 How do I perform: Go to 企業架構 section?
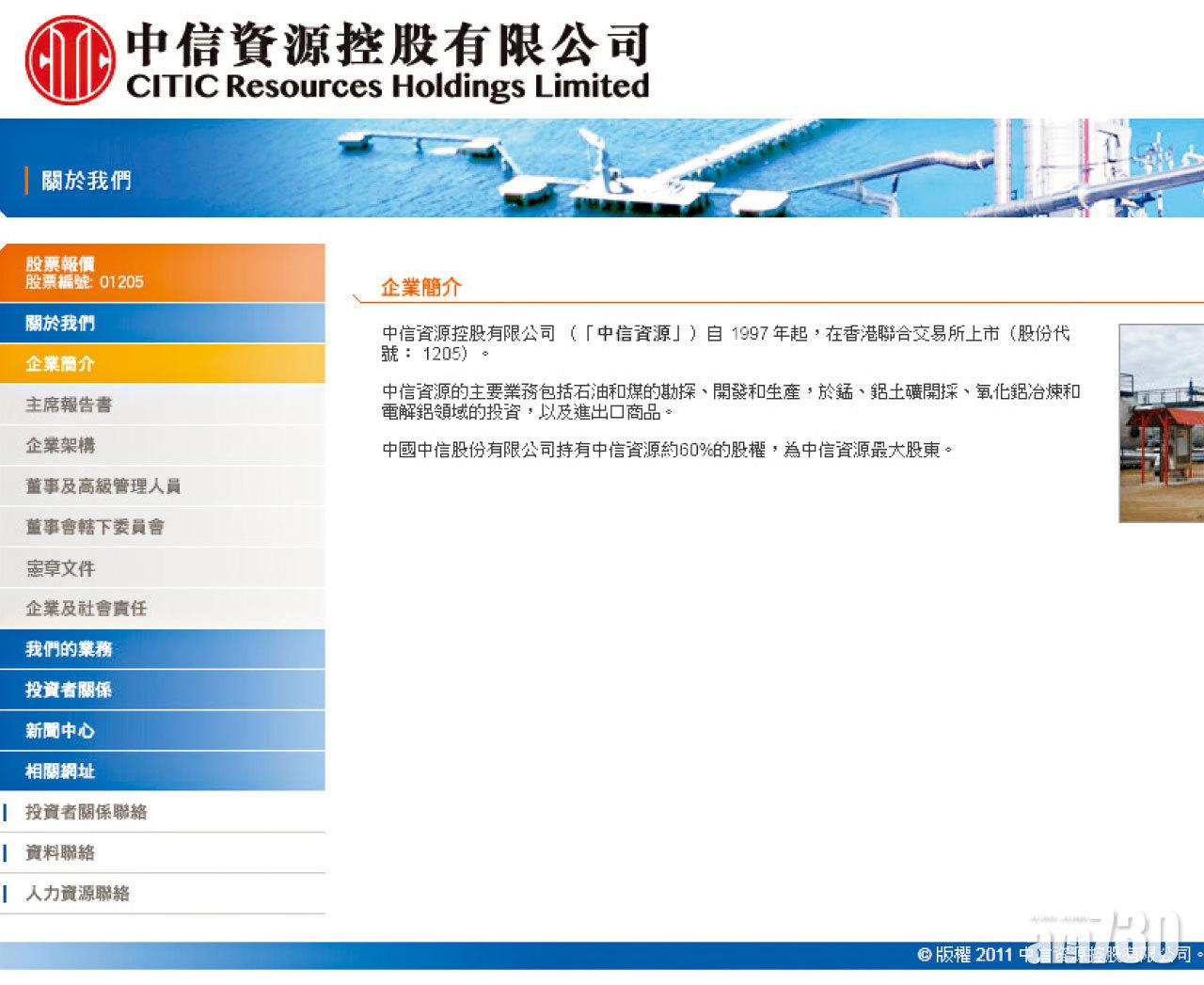coord(163,445)
